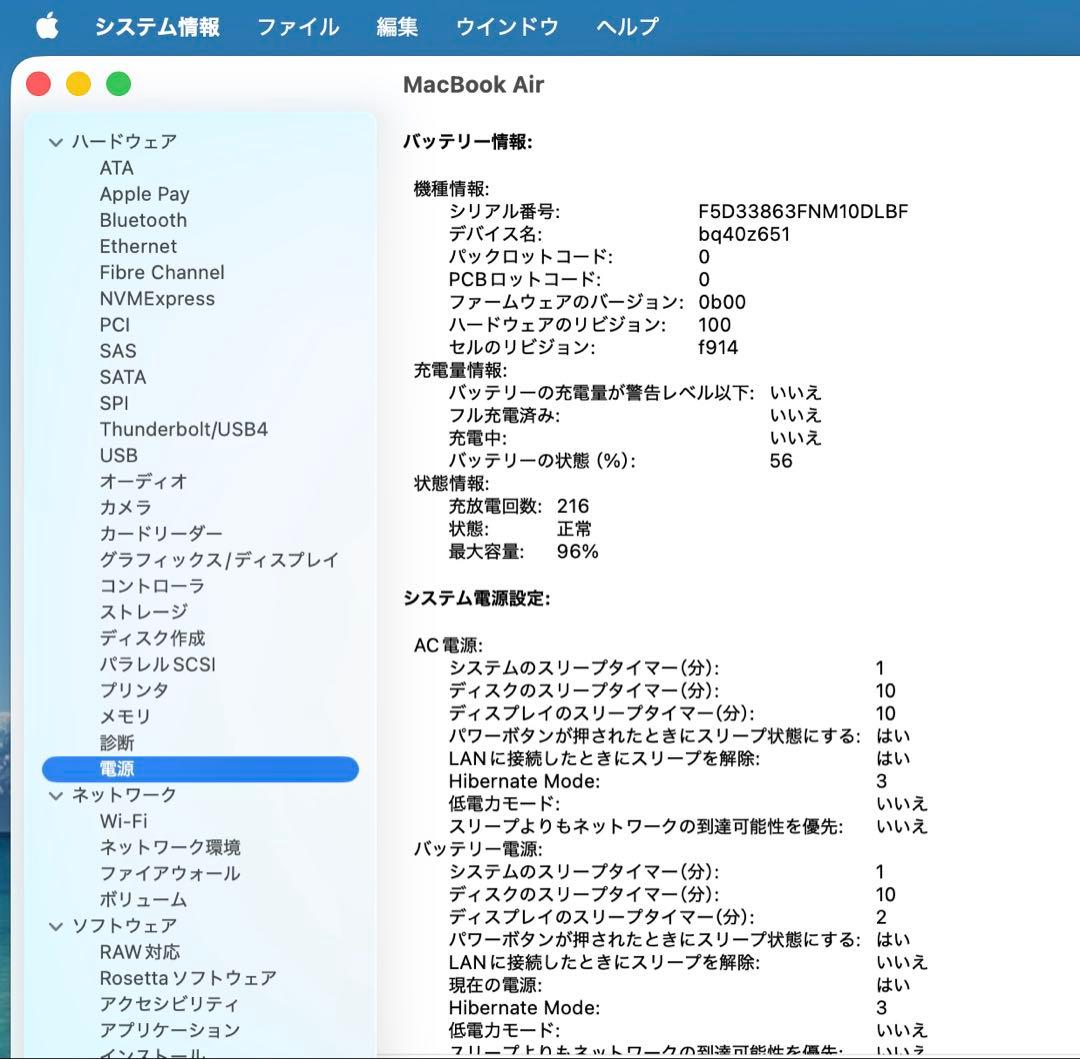
Task: Click the device name bq40z651
Action: tap(744, 234)
